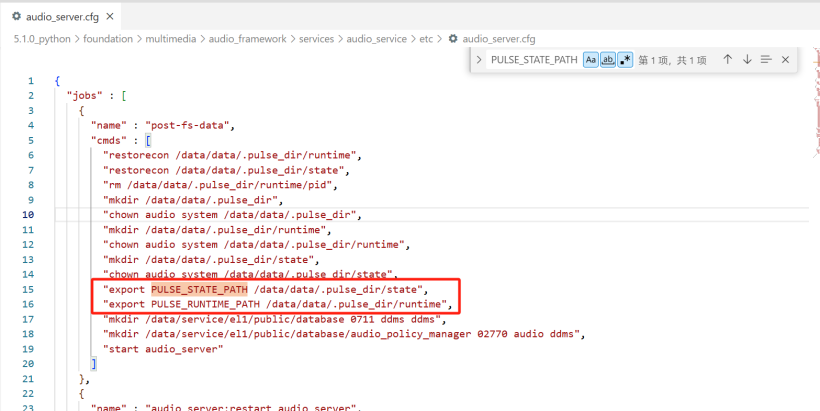Click the chown line on line 12
Viewport: 820px width, 411px height.
click(x=257, y=244)
